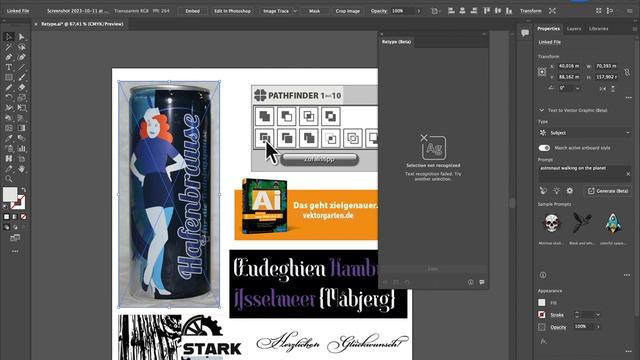The image size is (640, 360).
Task: Click the lightbulb prompt suggestions icon
Action: pyautogui.click(x=556, y=191)
